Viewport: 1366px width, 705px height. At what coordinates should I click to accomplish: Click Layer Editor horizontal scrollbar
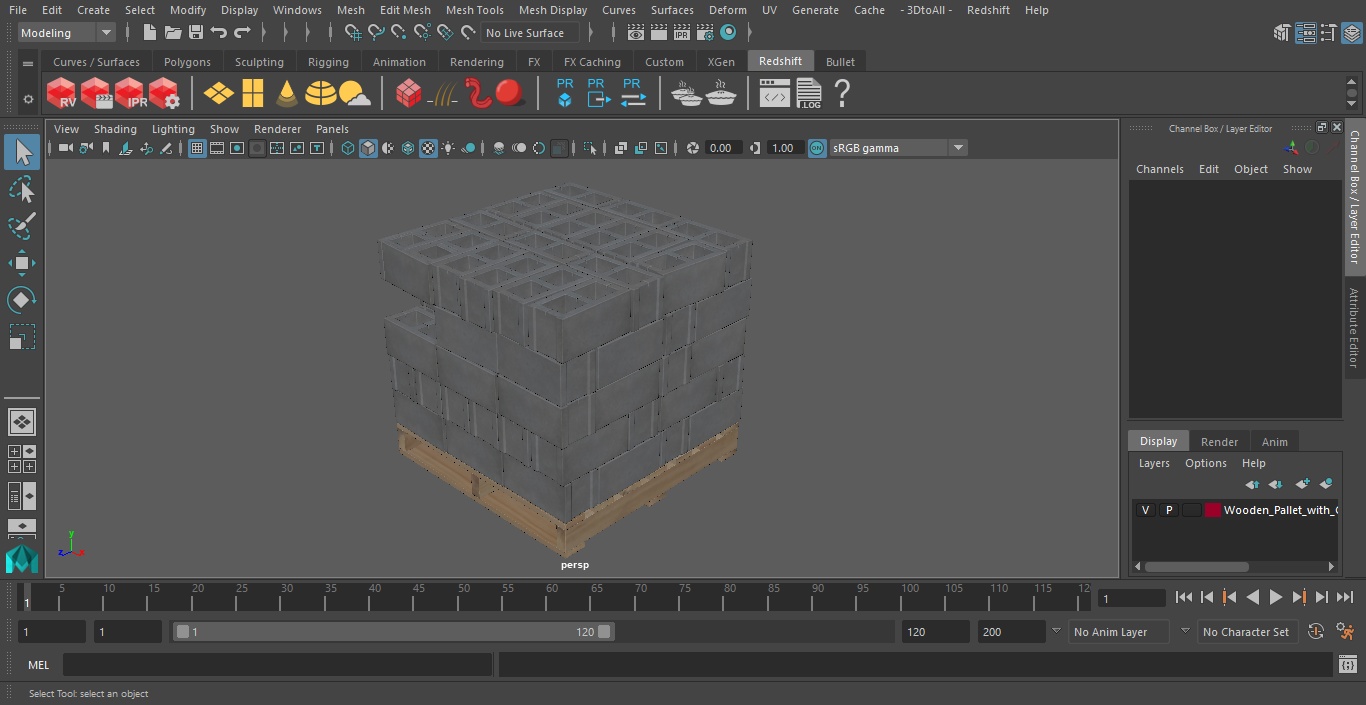1196,566
